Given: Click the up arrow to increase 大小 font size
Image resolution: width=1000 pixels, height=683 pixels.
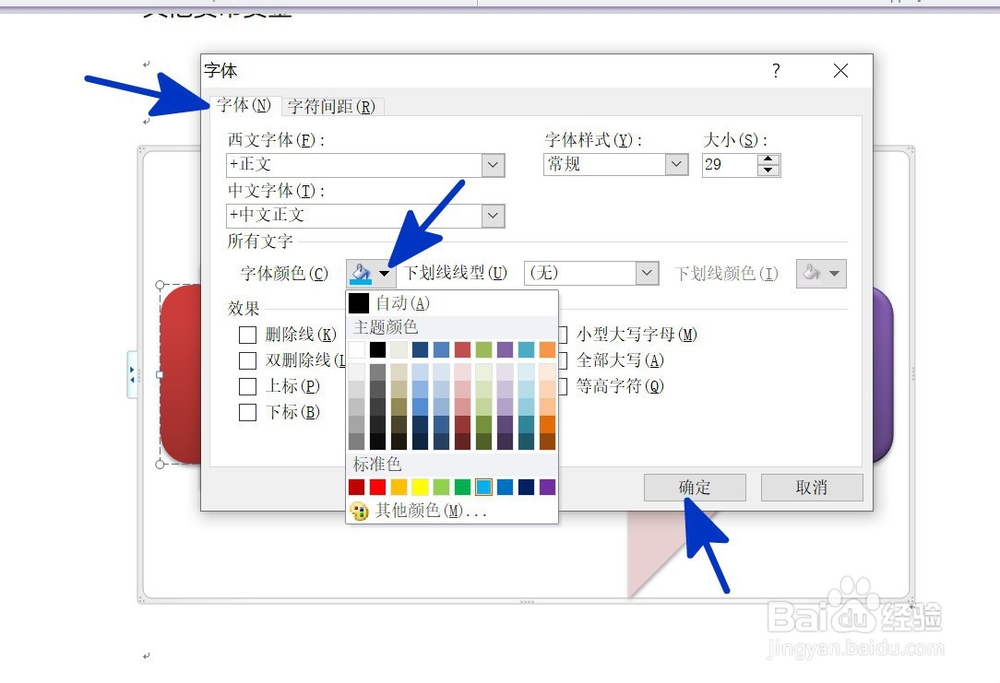Looking at the screenshot, I should [x=769, y=159].
